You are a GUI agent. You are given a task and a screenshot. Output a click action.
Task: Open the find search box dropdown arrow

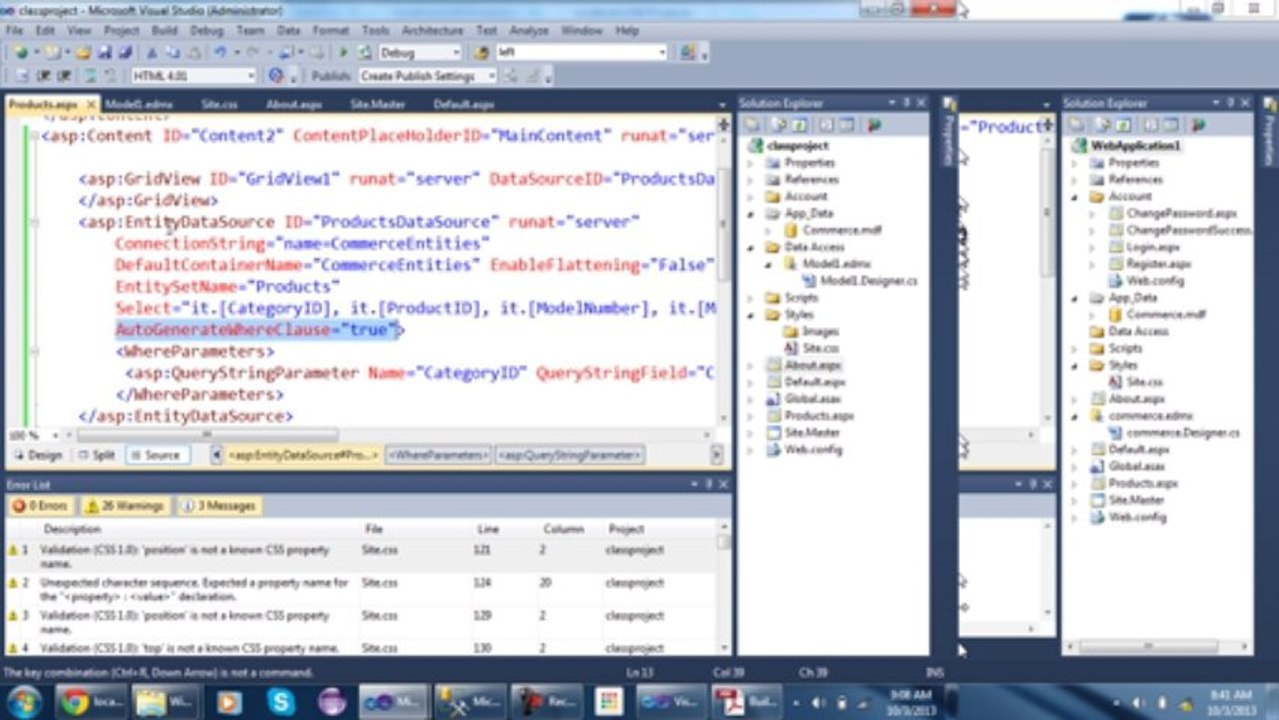tap(662, 53)
